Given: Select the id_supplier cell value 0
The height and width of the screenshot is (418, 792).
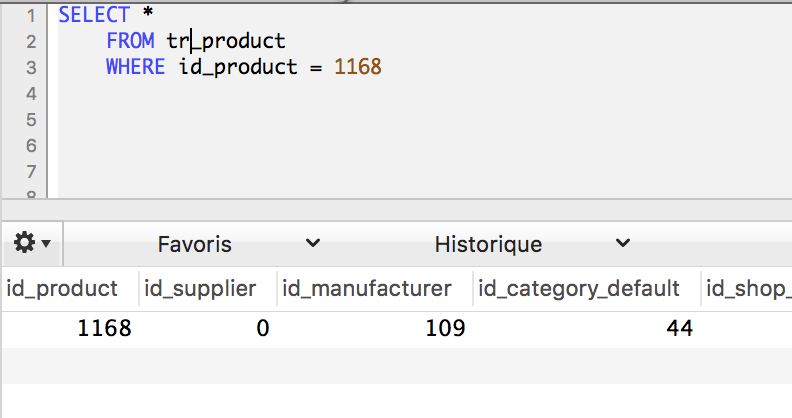Looking at the screenshot, I should 262,328.
